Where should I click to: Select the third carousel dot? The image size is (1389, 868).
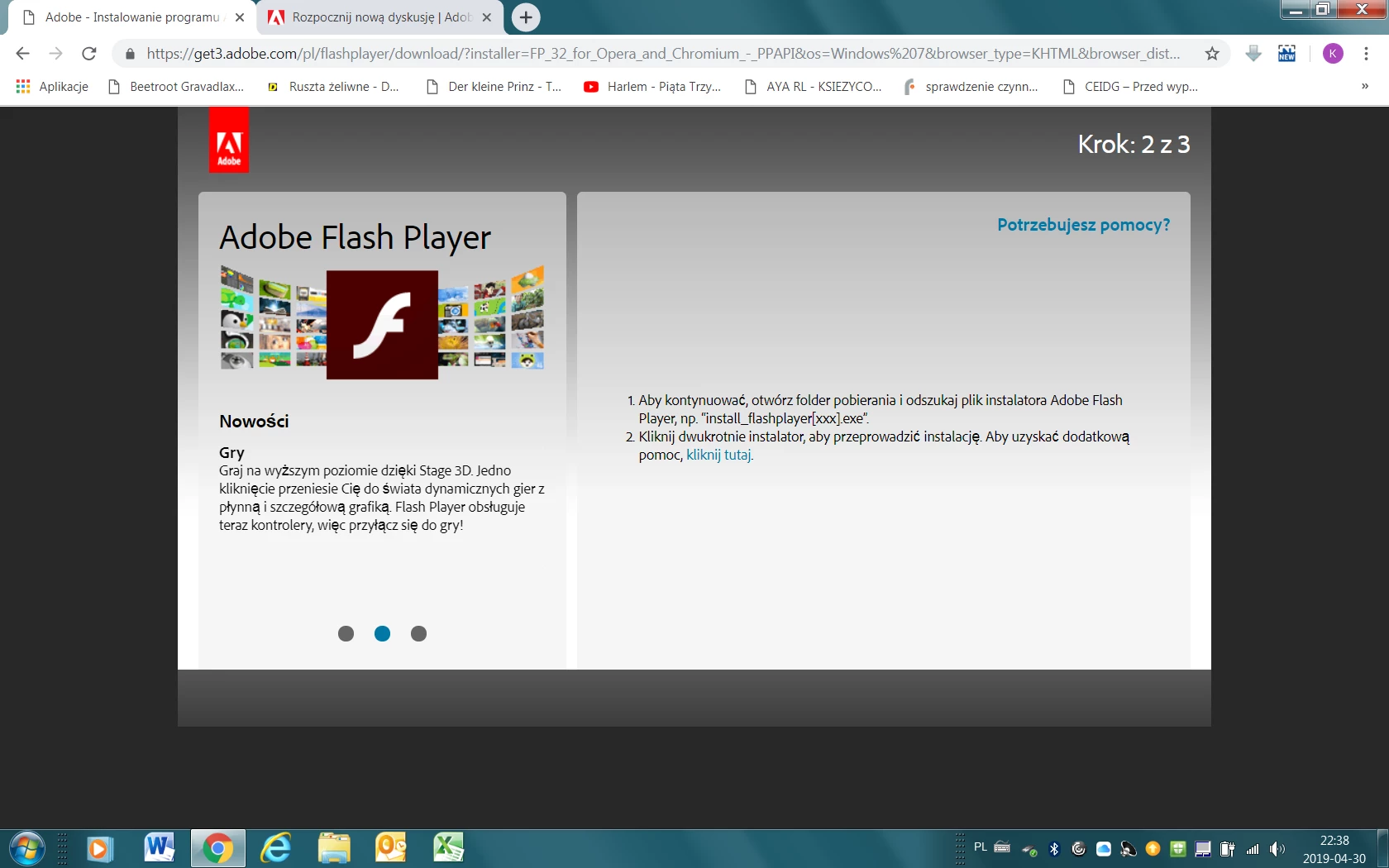coord(418,633)
